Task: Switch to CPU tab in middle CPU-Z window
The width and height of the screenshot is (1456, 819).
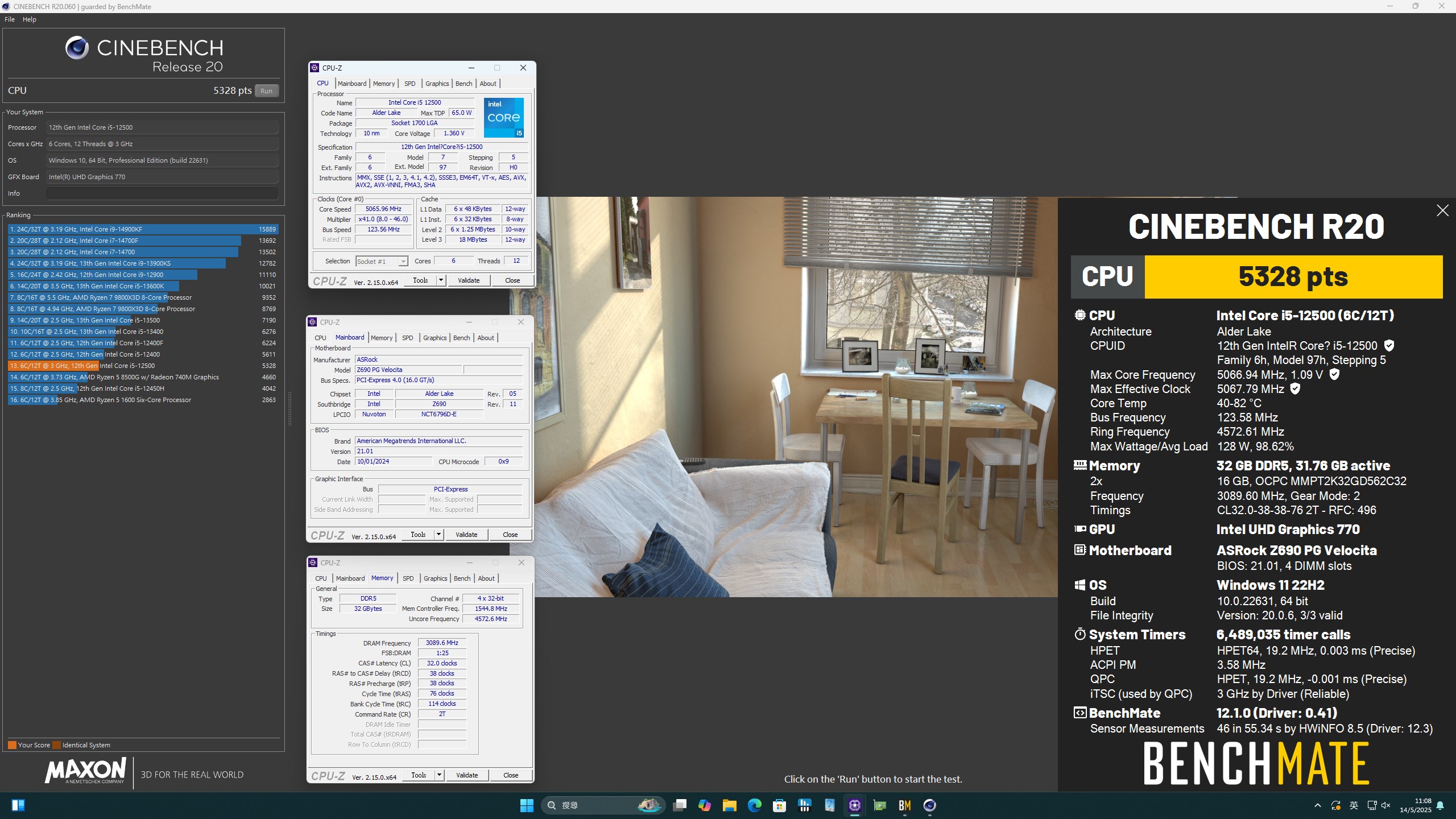Action: [320, 338]
